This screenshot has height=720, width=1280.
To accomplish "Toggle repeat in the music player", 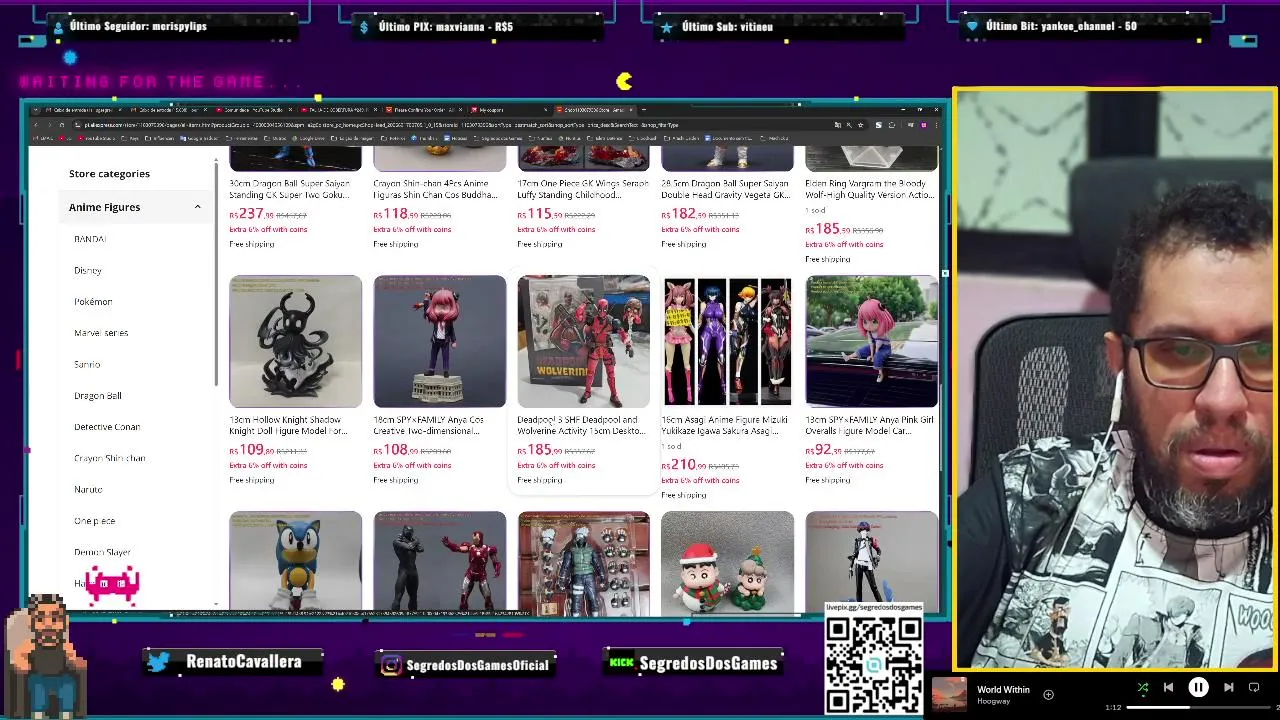I will pos(1254,688).
